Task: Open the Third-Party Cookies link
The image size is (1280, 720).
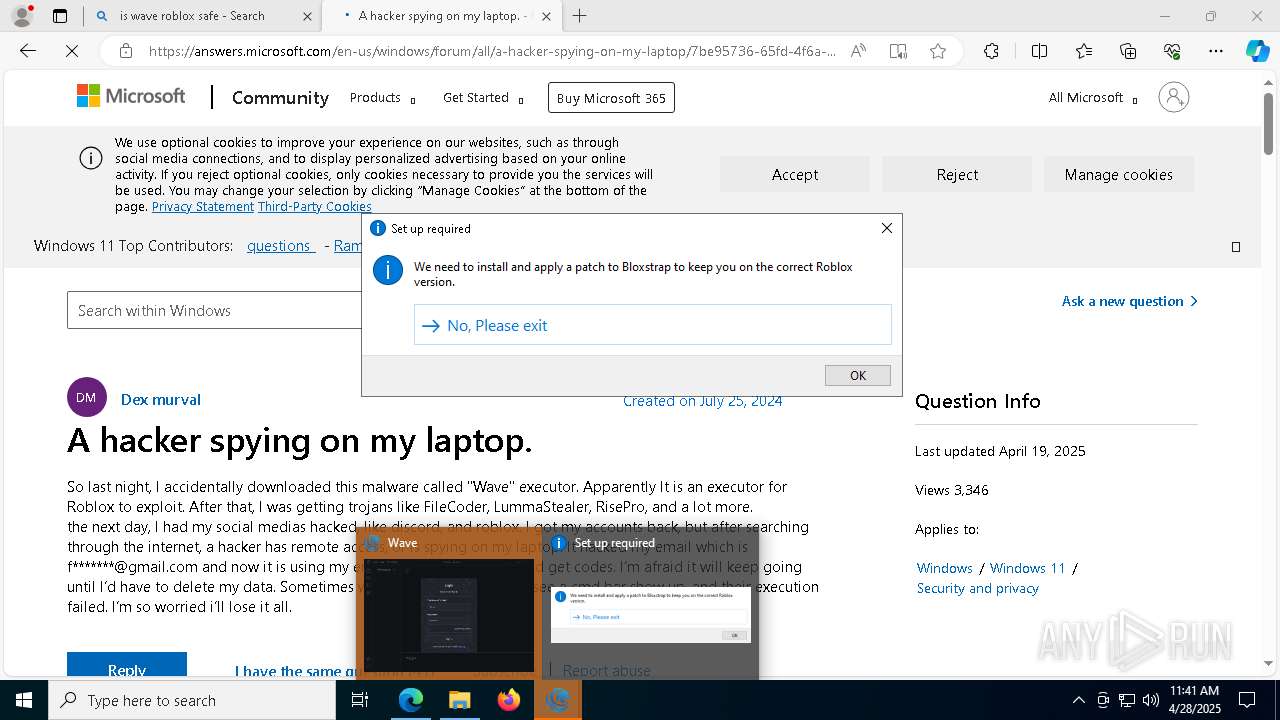Action: pos(315,206)
